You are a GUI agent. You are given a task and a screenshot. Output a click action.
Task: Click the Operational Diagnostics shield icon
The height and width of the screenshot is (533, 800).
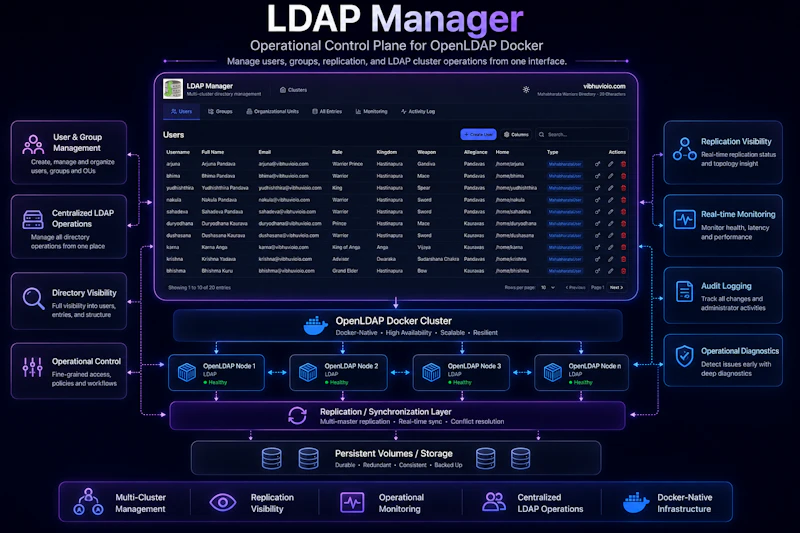point(684,356)
